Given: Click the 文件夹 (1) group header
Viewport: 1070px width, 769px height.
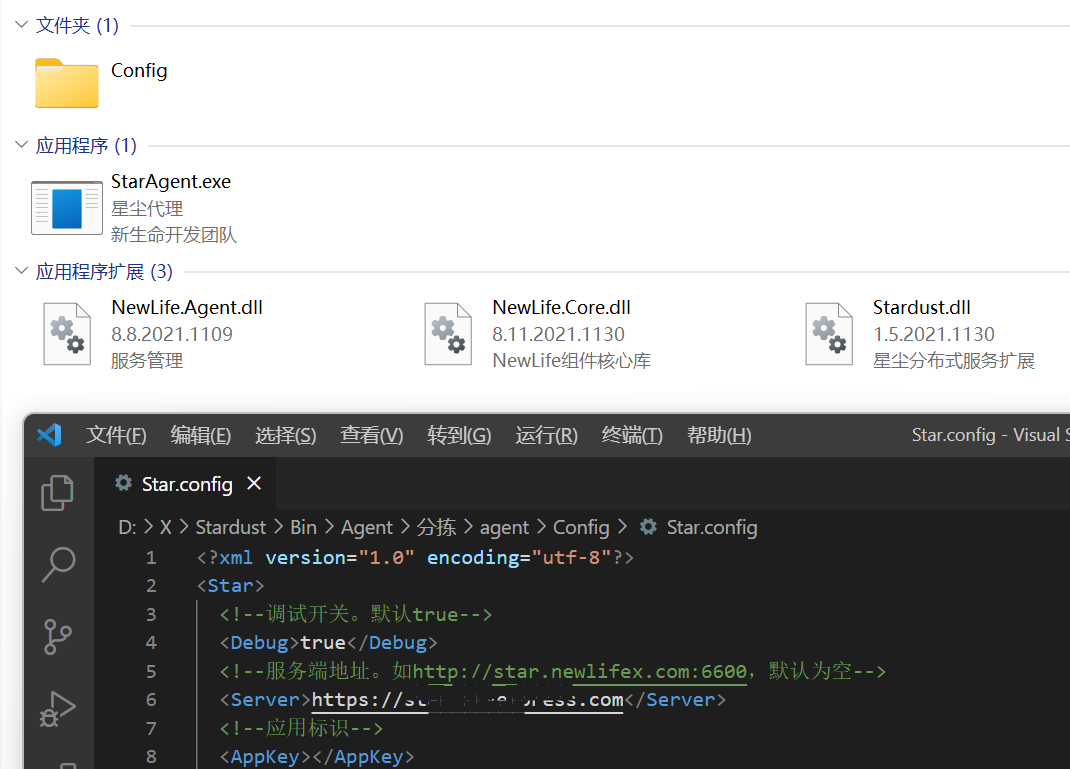Looking at the screenshot, I should pyautogui.click(x=77, y=25).
